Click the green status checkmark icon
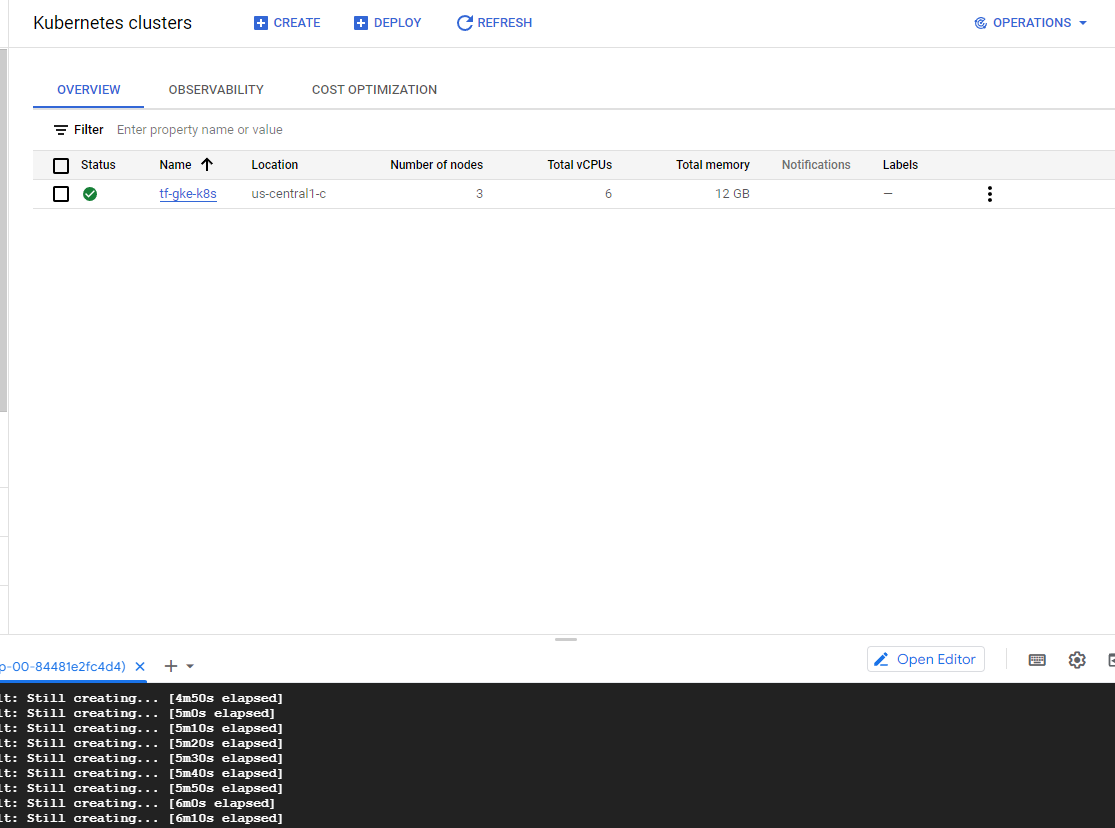The width and height of the screenshot is (1115, 828). click(x=90, y=193)
